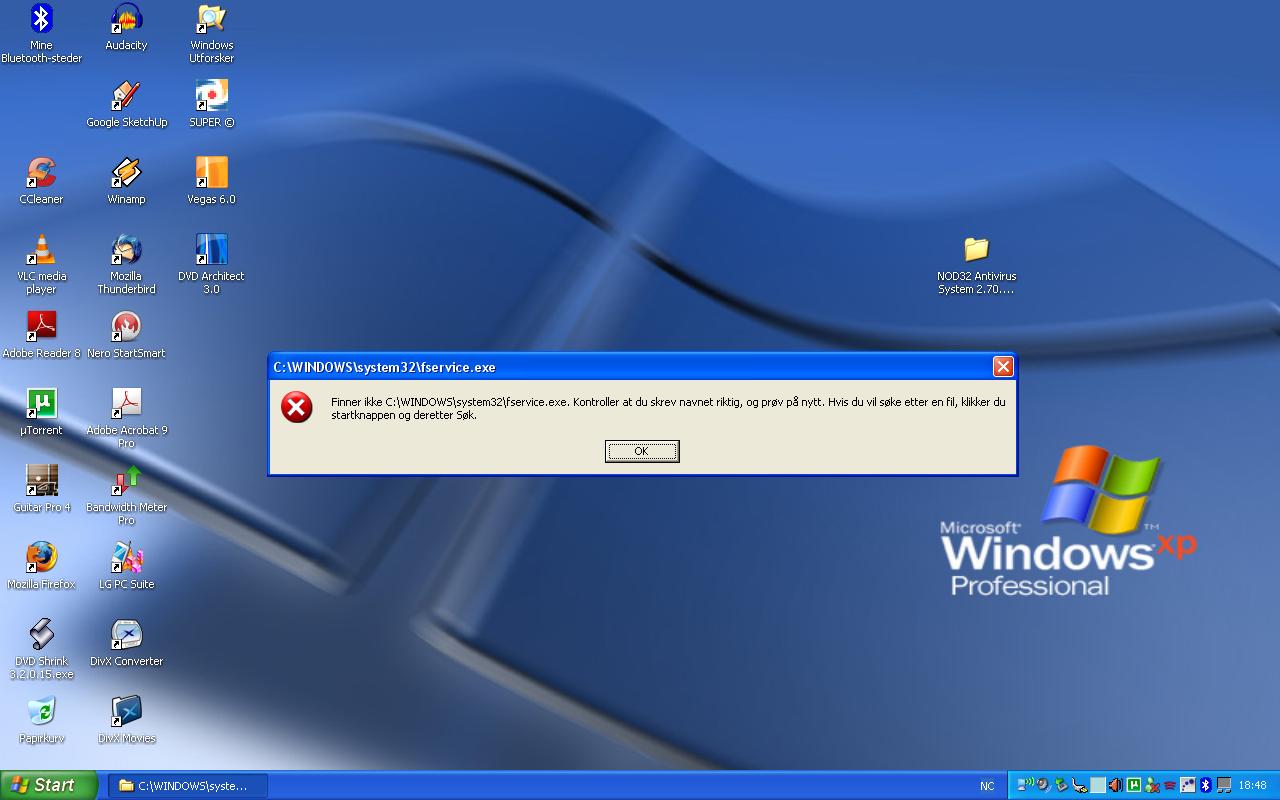Click OK in the fservice.exe error dialog
The image size is (1280, 800).
(642, 451)
